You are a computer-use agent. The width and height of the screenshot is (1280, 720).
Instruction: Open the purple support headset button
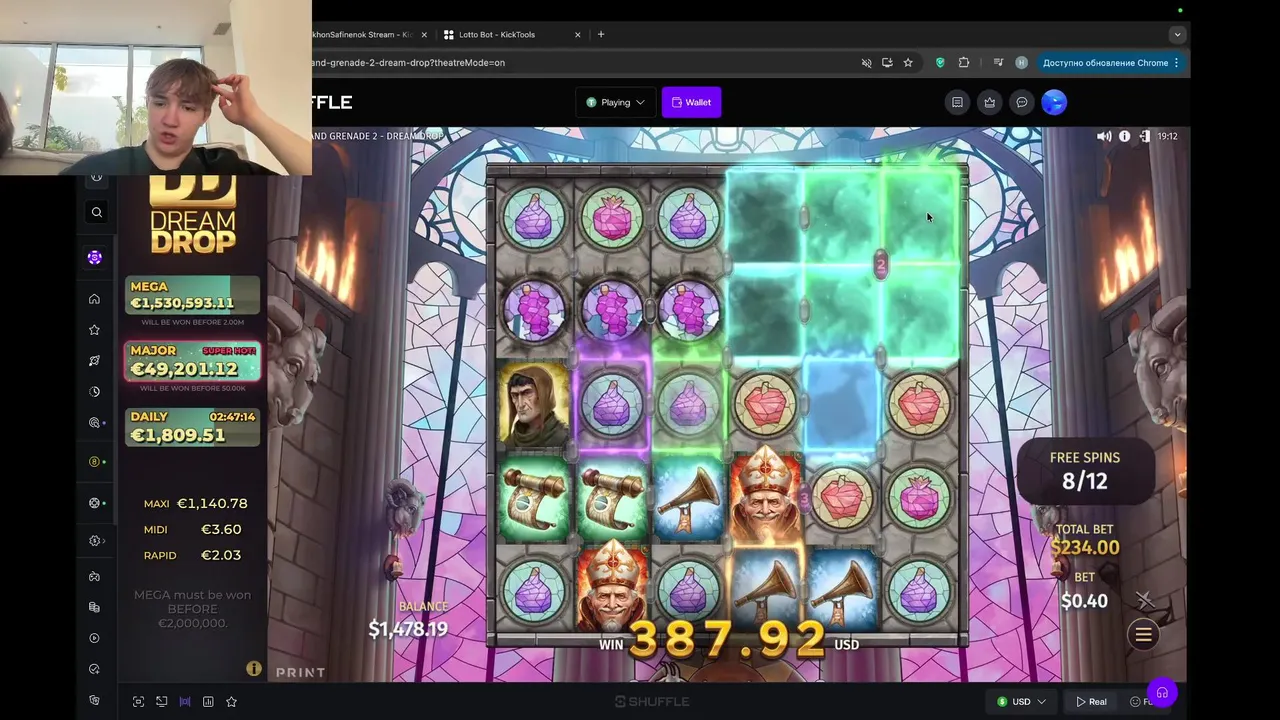(x=1162, y=692)
